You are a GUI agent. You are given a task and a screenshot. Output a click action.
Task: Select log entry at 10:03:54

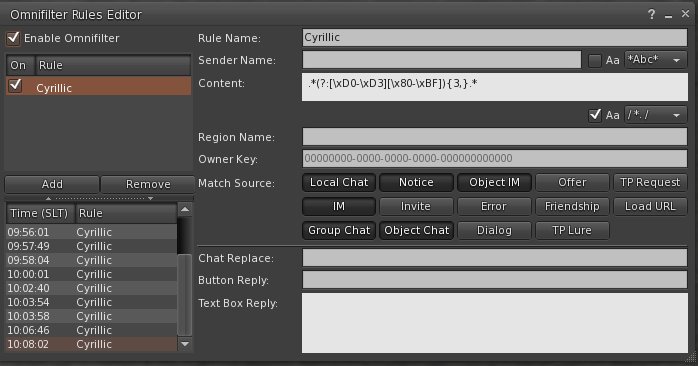91,302
